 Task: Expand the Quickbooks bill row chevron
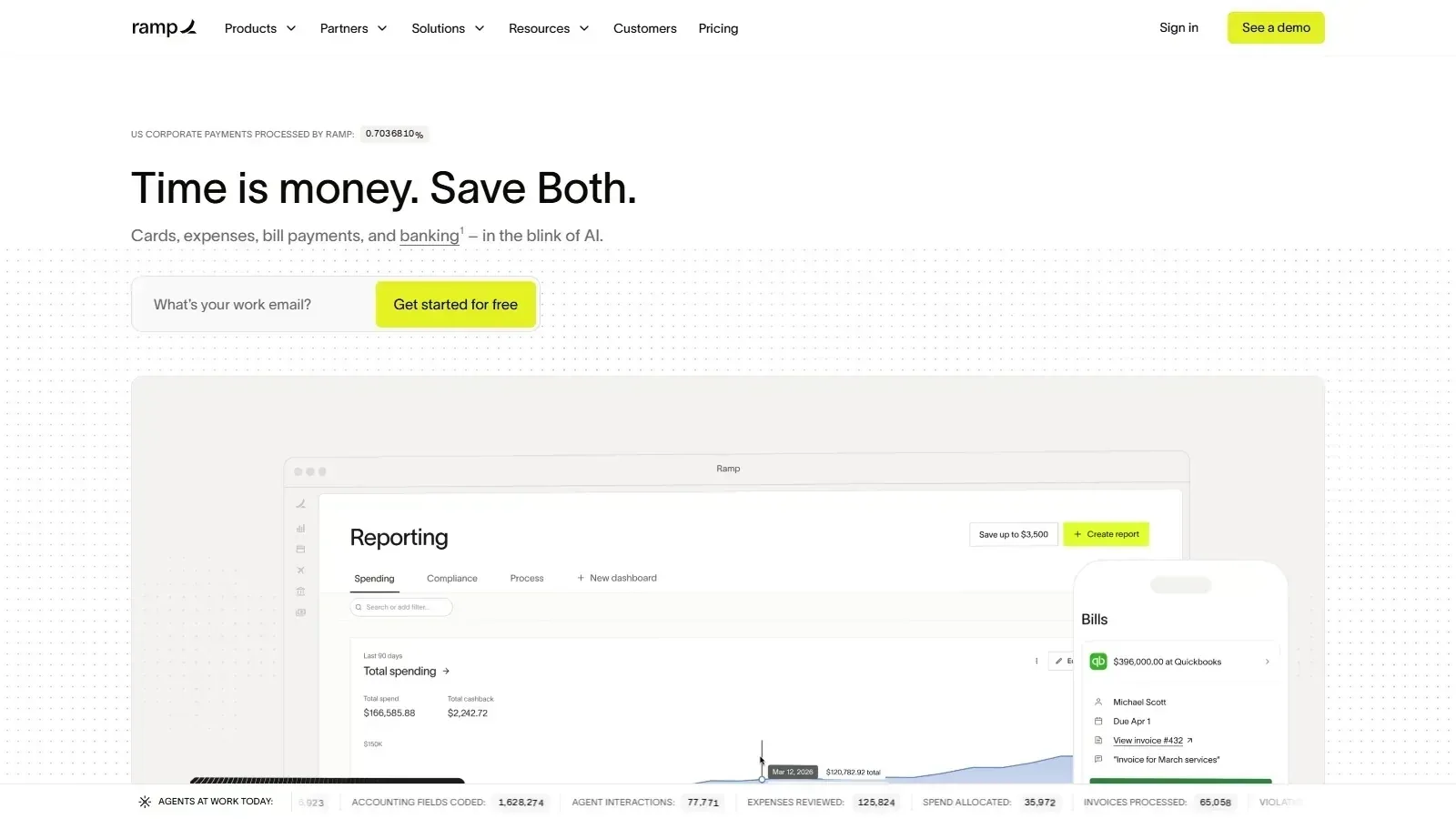tap(1267, 662)
